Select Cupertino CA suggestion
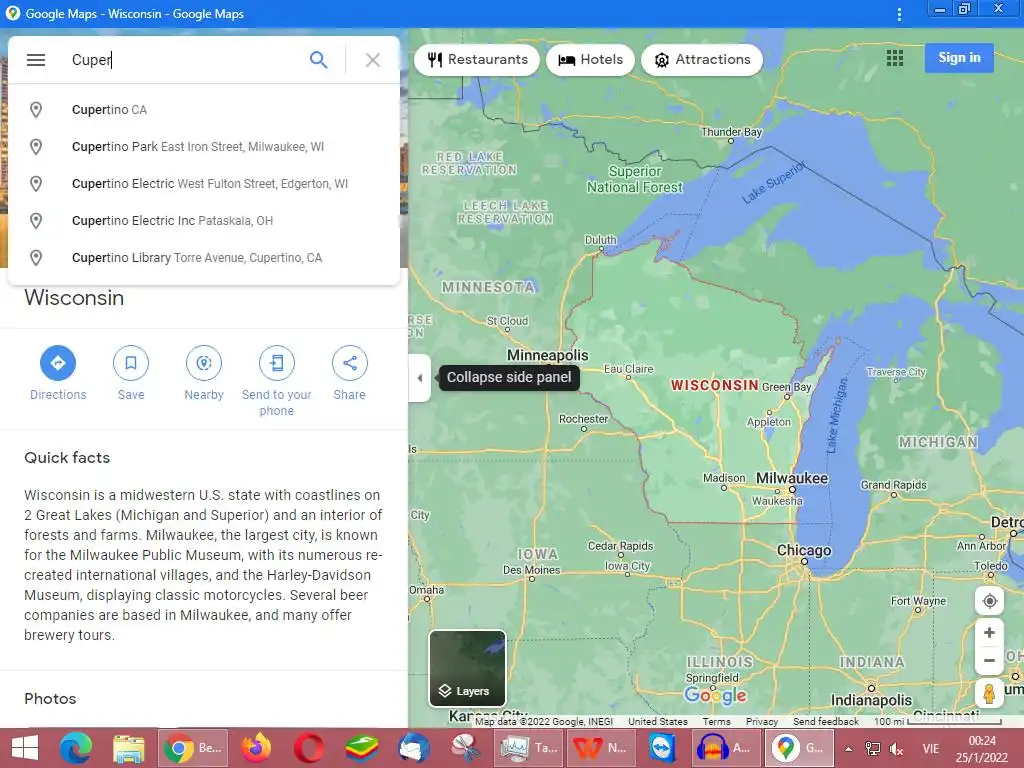The width and height of the screenshot is (1024, 768). [x=204, y=110]
